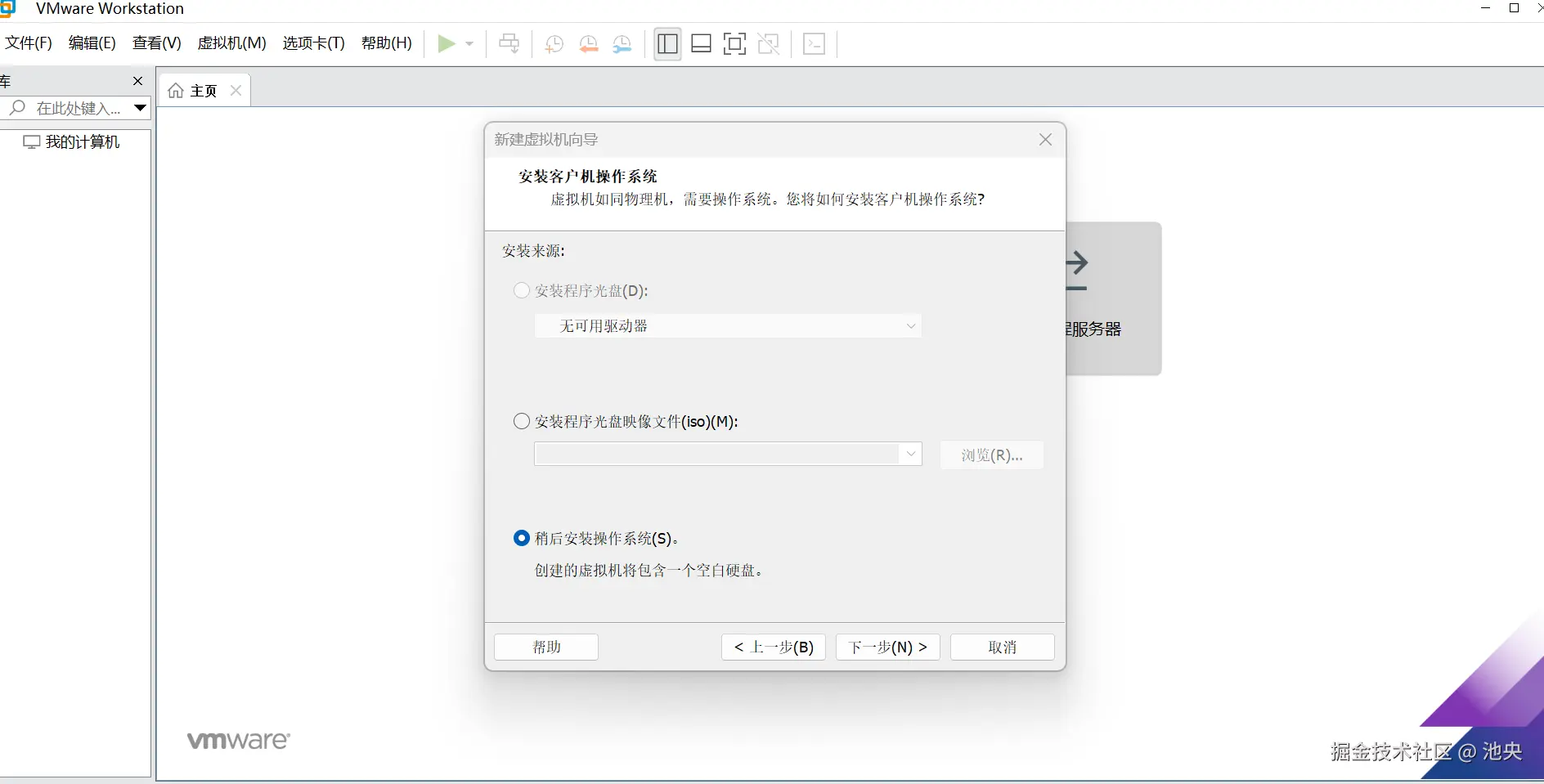Enter full screen mode

click(734, 43)
